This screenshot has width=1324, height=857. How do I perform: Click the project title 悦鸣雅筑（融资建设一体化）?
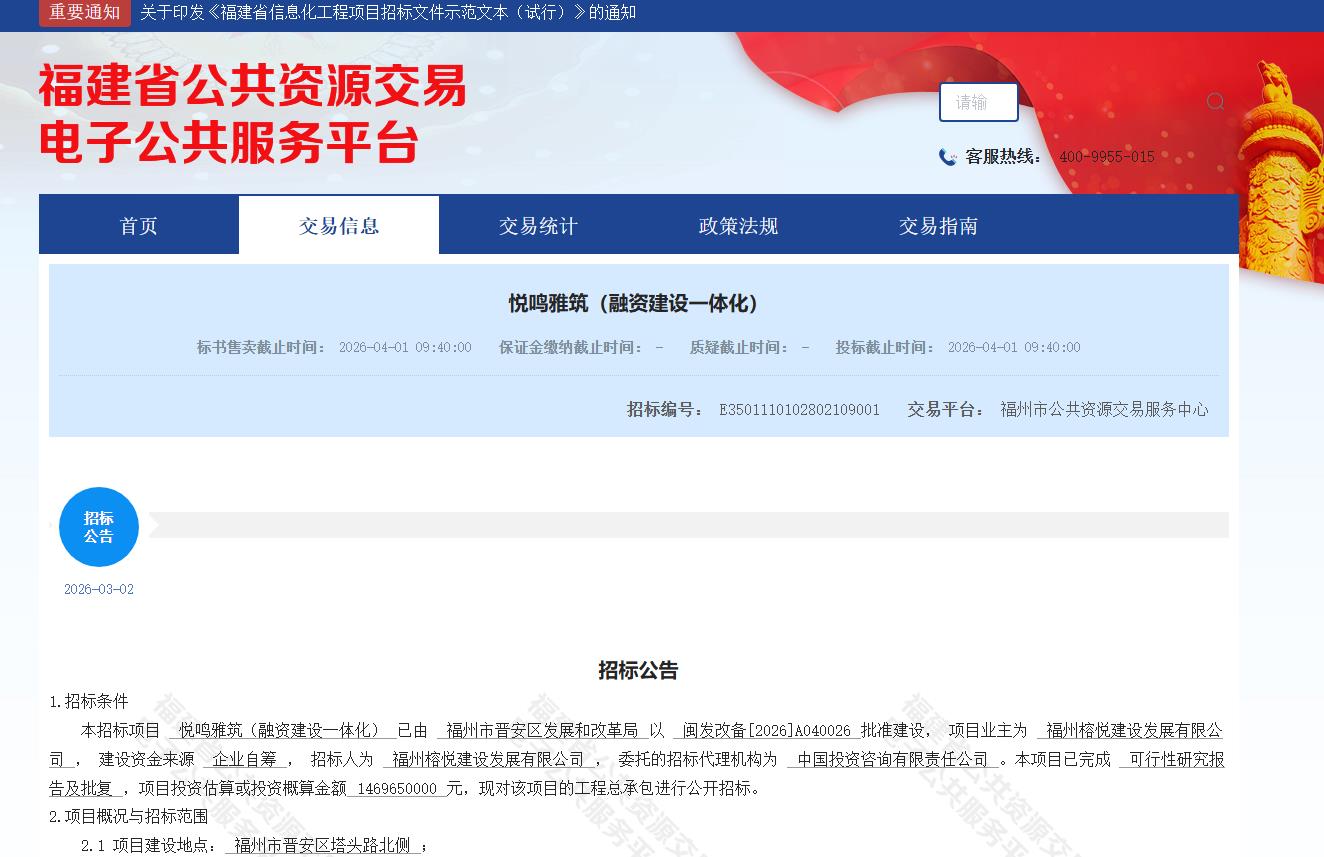(x=638, y=304)
